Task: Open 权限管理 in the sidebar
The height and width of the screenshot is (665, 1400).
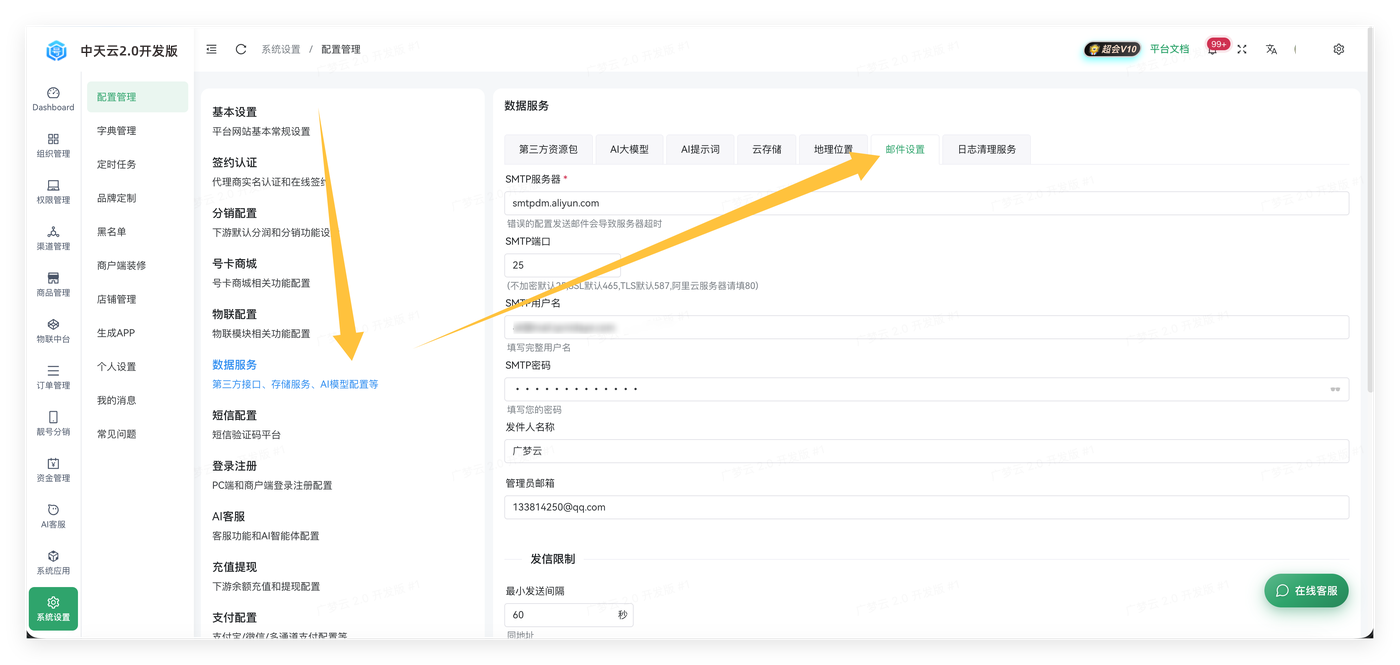Action: (x=53, y=192)
